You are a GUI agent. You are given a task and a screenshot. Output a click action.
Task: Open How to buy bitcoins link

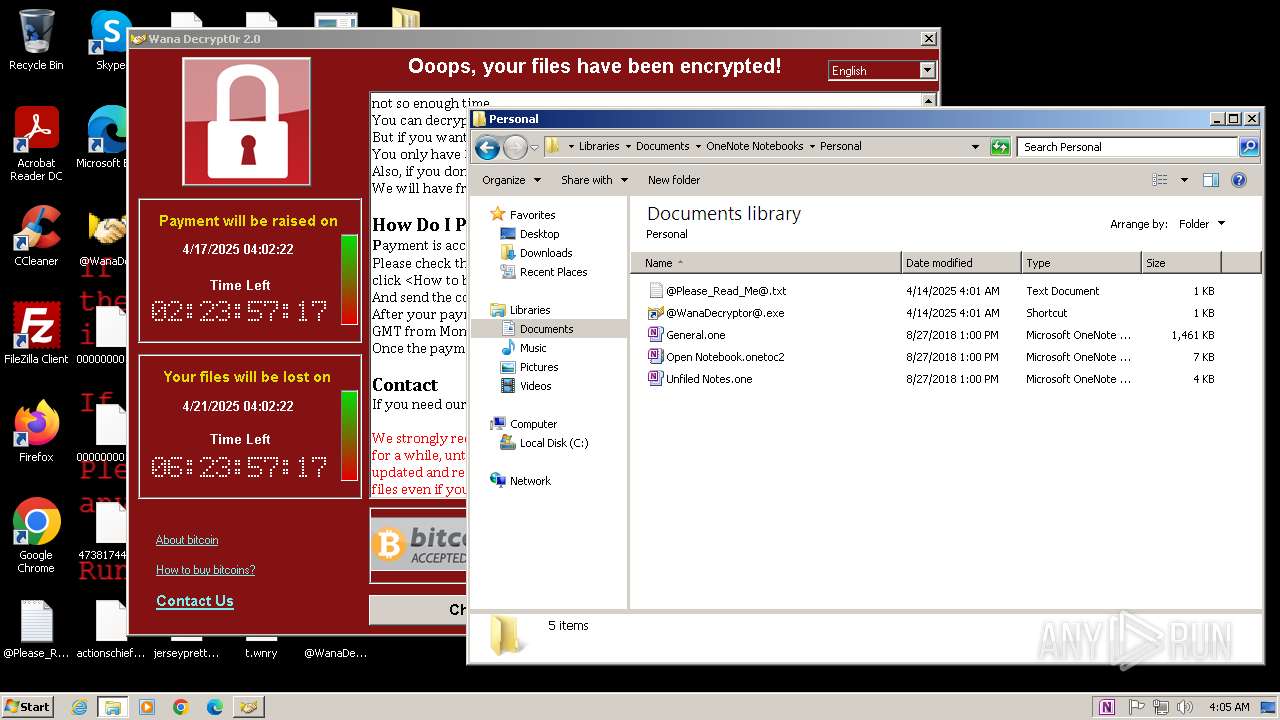(x=205, y=570)
